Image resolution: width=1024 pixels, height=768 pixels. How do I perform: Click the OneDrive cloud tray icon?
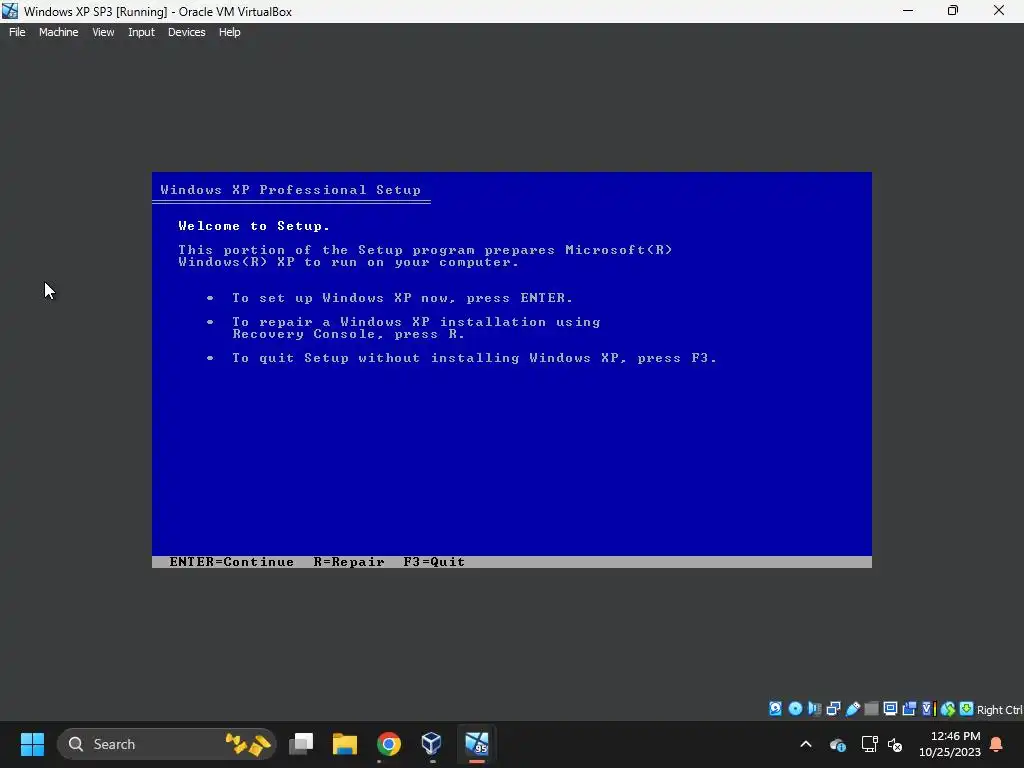click(838, 744)
